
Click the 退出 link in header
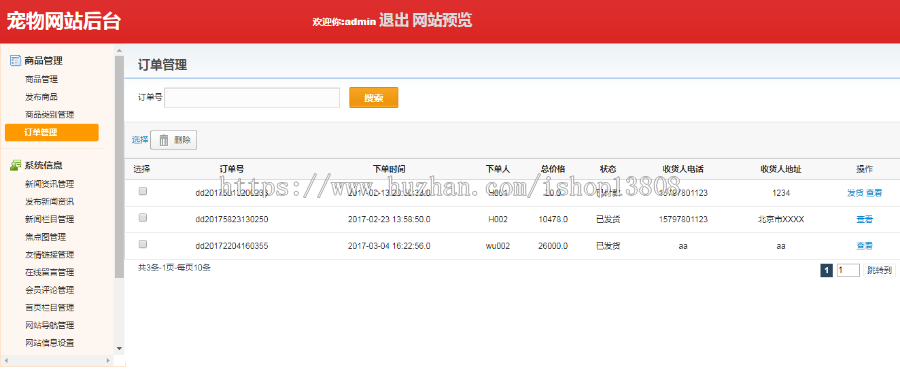pos(394,21)
